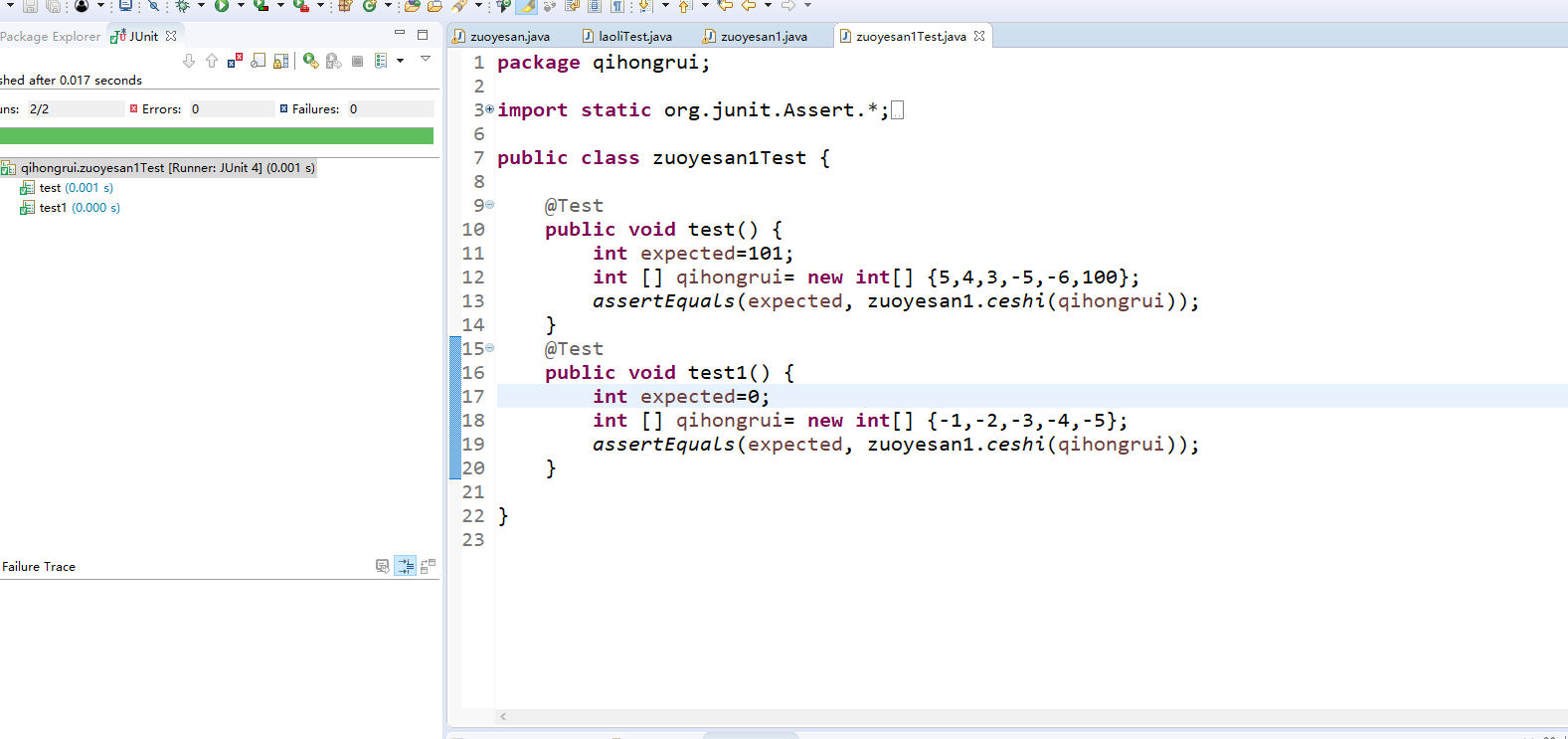Viewport: 1568px width, 739px height.
Task: Click the green Run button in main toolbar
Action: coord(221,6)
